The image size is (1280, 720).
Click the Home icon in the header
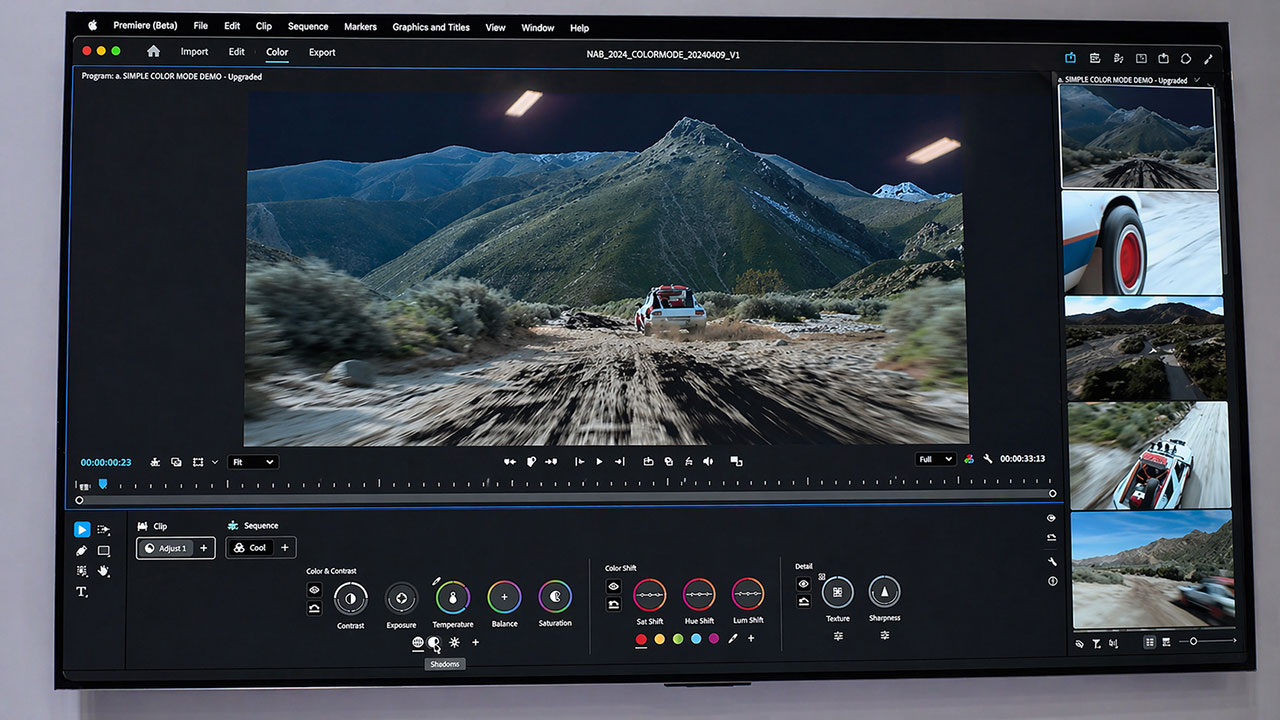(153, 52)
